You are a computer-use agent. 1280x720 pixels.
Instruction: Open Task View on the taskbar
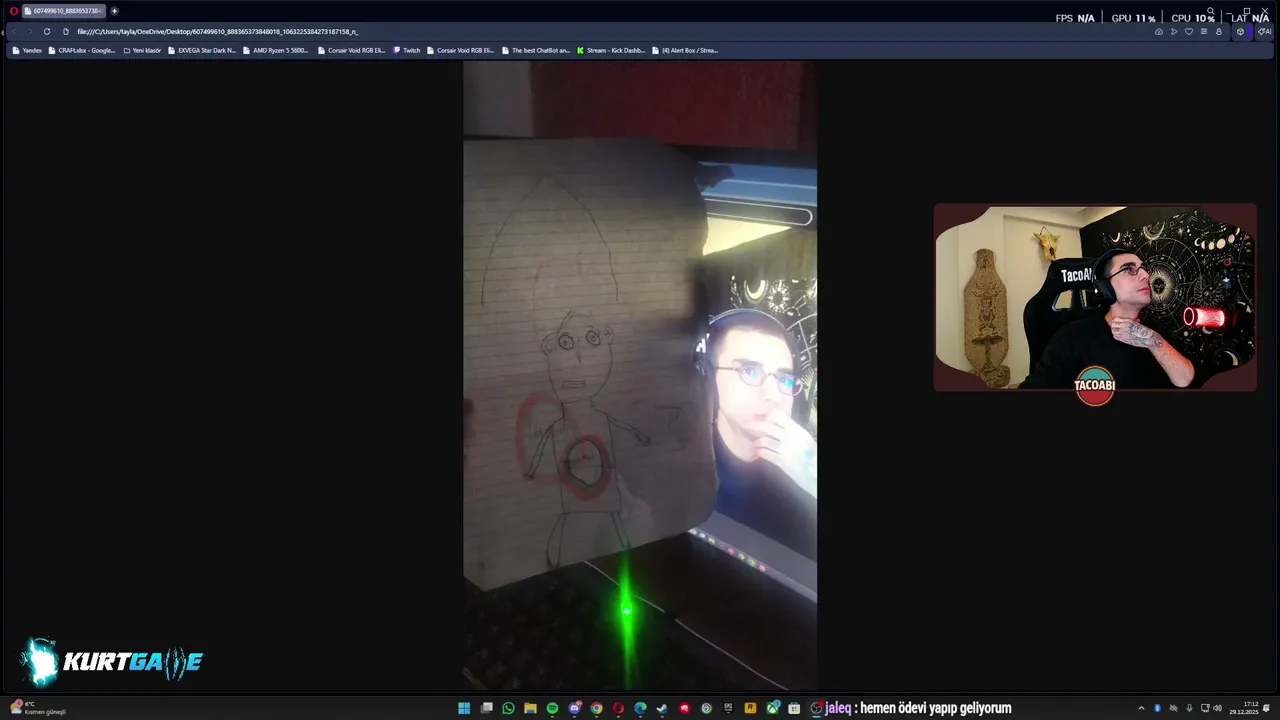click(x=487, y=708)
